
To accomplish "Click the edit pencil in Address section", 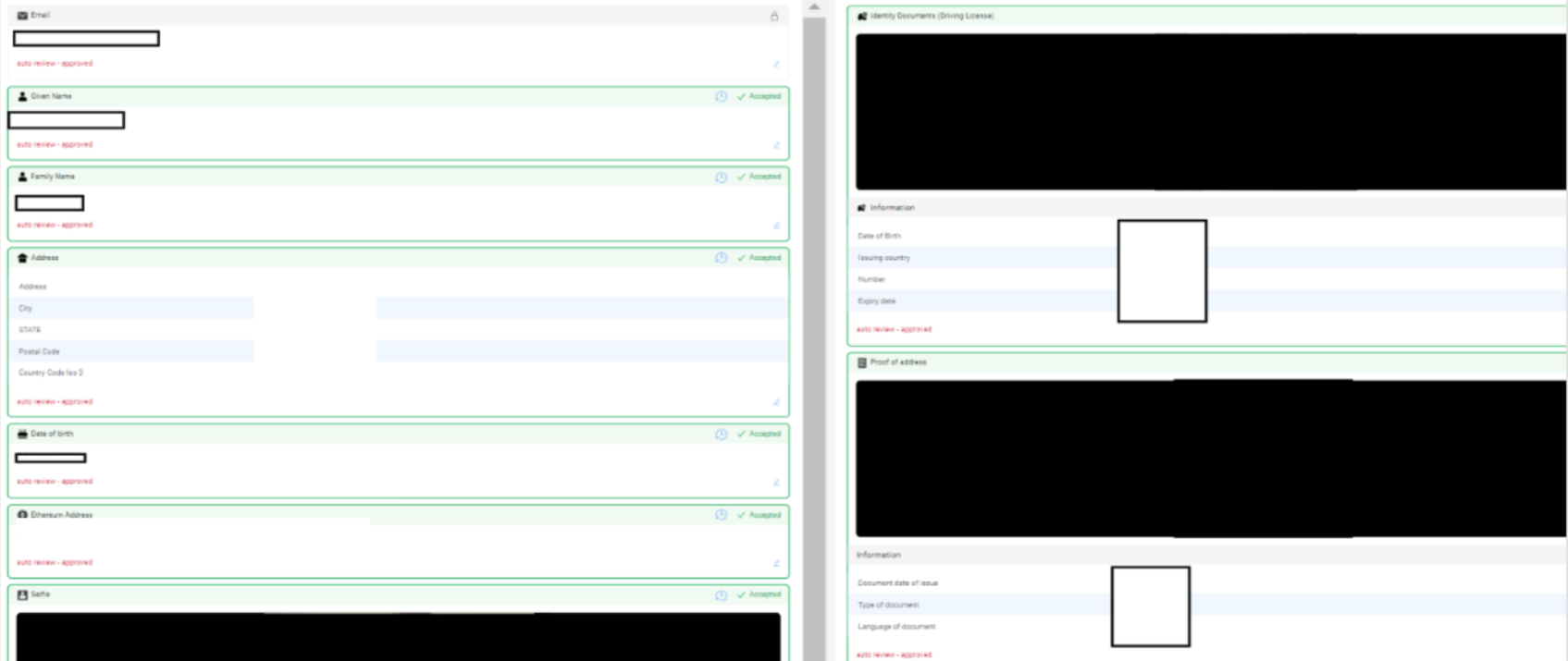I will (x=776, y=402).
